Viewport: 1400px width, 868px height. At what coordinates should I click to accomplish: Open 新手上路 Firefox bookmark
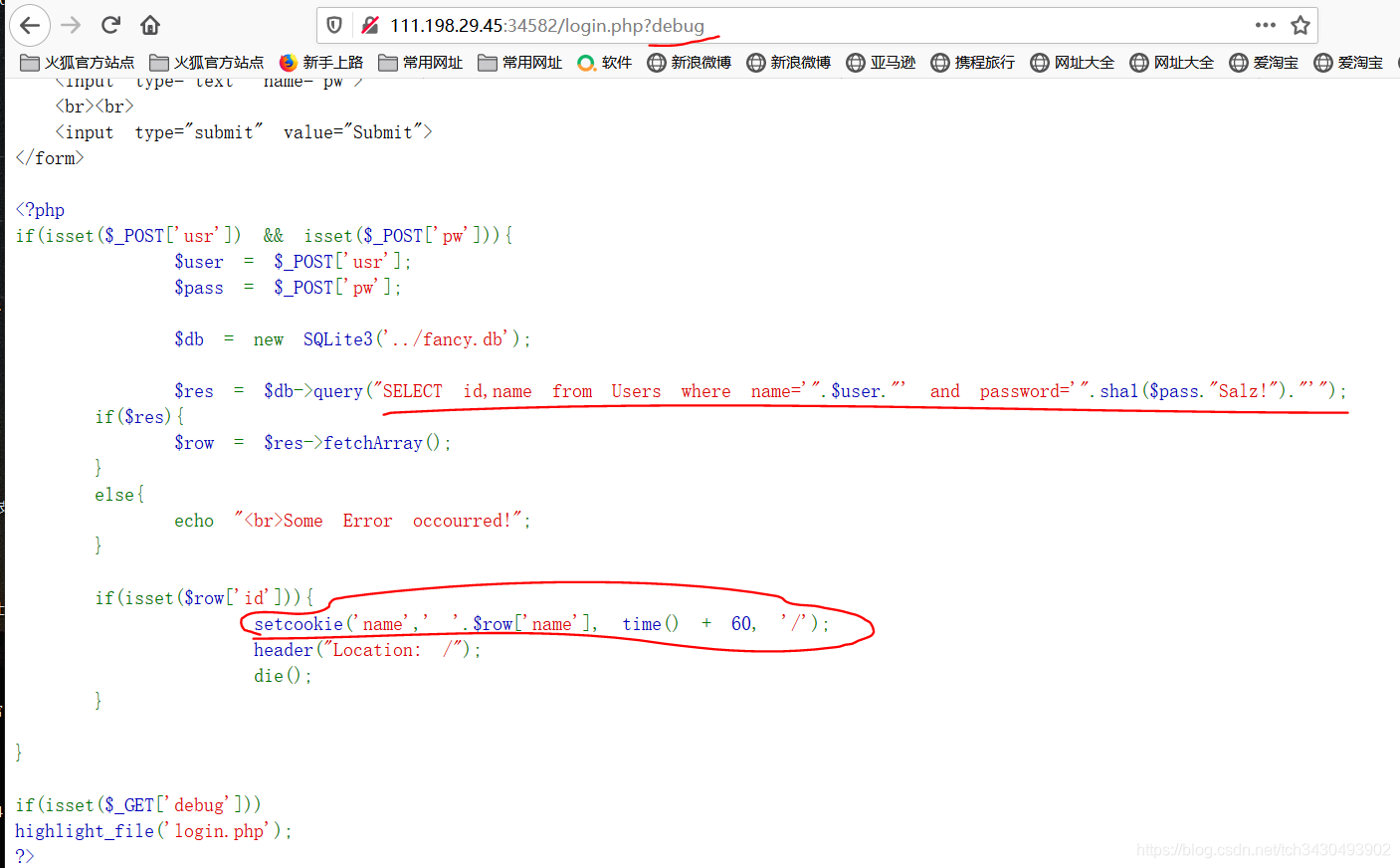[x=321, y=63]
